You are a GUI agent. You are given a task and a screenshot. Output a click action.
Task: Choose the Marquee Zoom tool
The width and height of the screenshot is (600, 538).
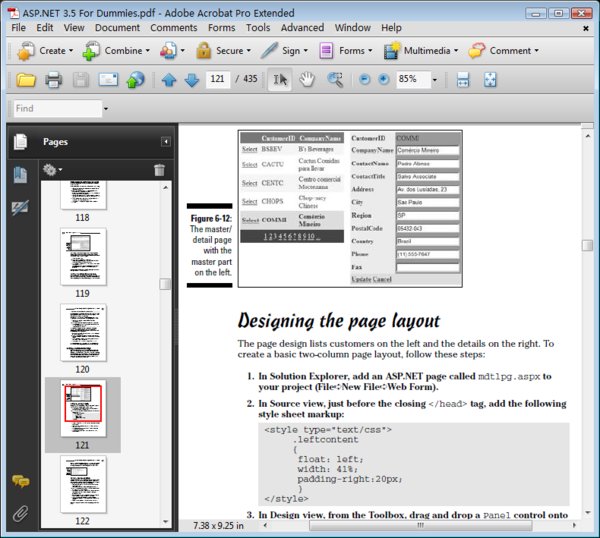[x=335, y=80]
